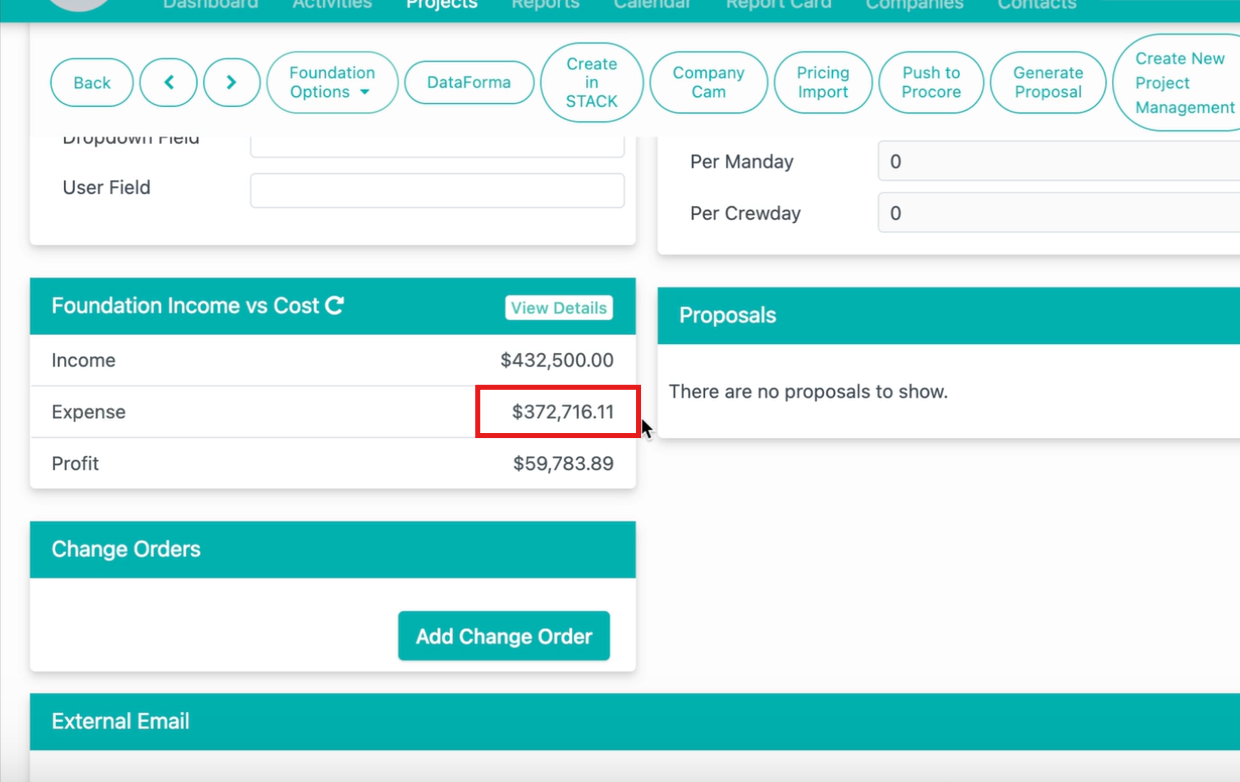Refresh the Foundation Income vs Cost panel
This screenshot has width=1240, height=782.
point(335,306)
